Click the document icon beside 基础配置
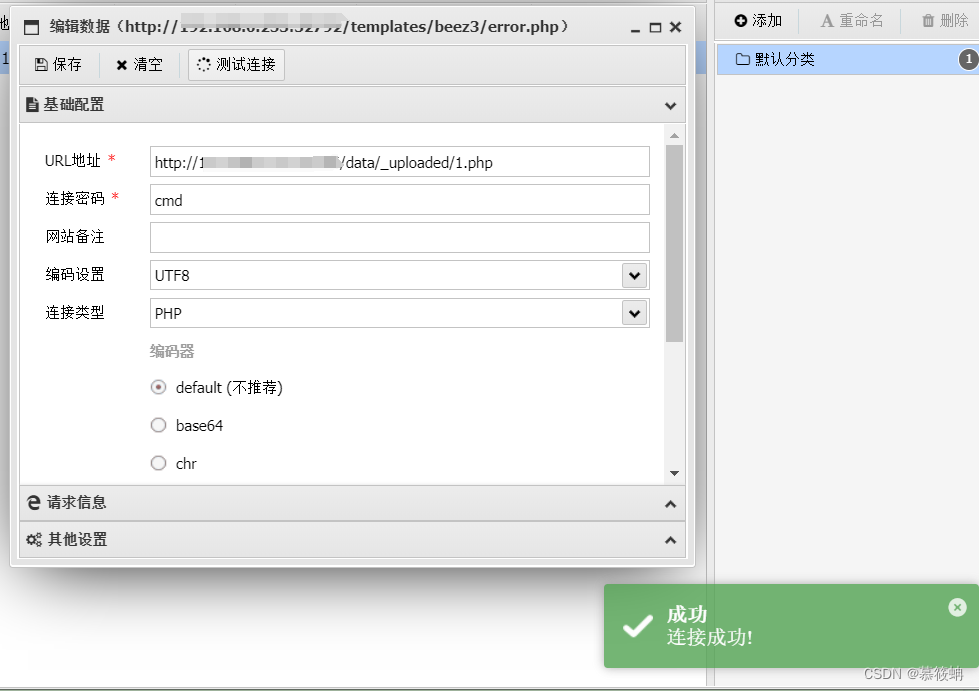This screenshot has height=691, width=979. 32,105
